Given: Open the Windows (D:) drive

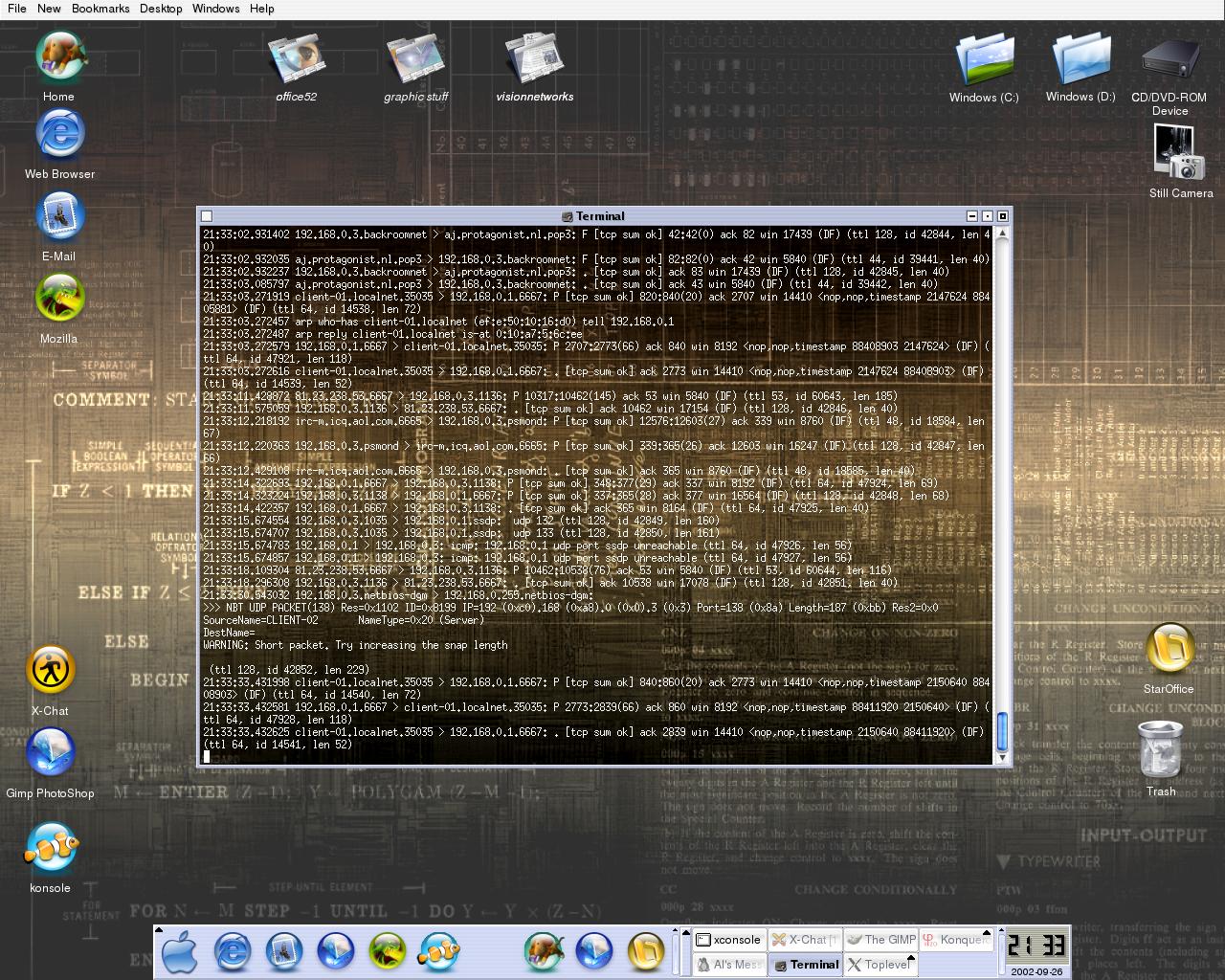Looking at the screenshot, I should coord(1080,59).
